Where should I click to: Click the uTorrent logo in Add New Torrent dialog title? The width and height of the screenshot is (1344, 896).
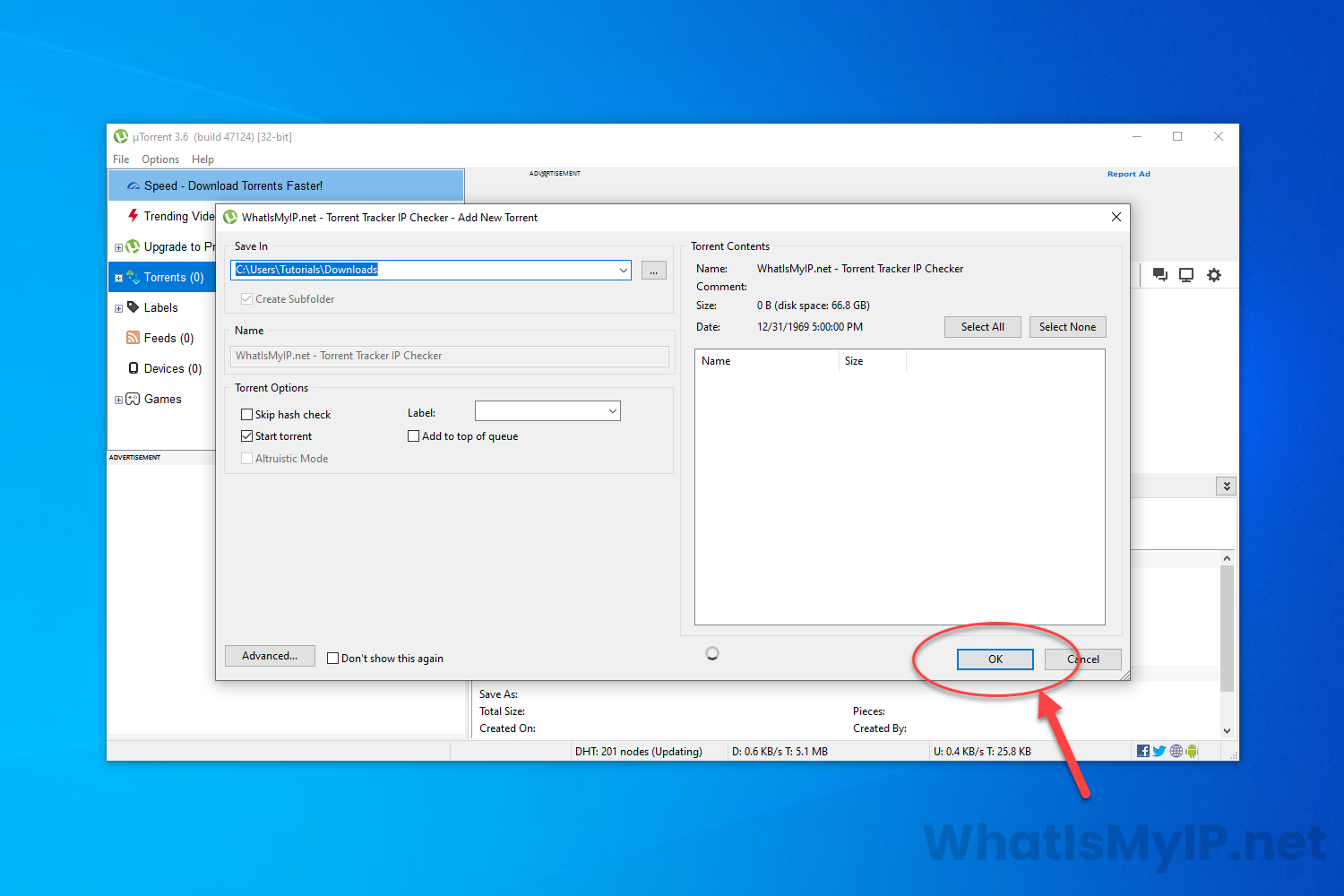click(230, 217)
